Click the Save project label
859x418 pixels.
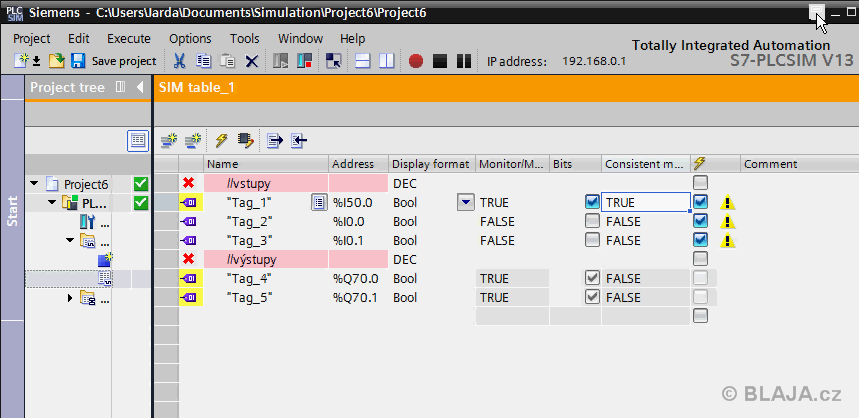click(x=124, y=61)
